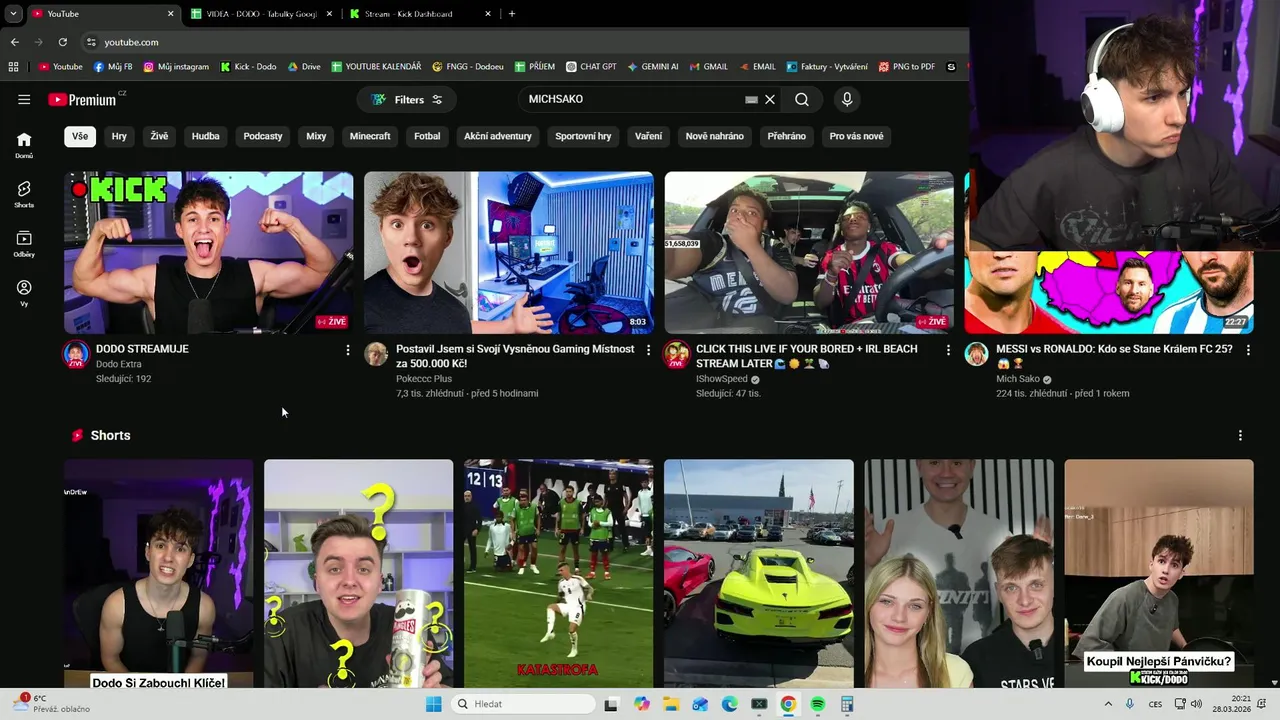Go back in browser history
1280x720 pixels.
click(x=15, y=42)
